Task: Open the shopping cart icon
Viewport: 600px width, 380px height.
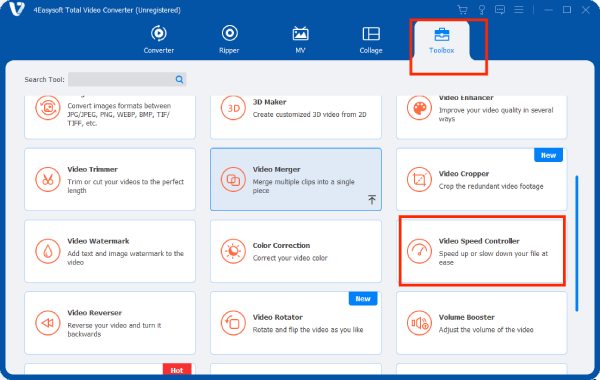Action: click(x=463, y=10)
